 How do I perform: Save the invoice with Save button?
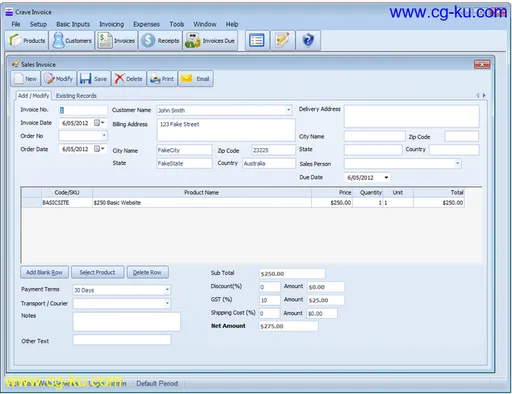[x=94, y=79]
